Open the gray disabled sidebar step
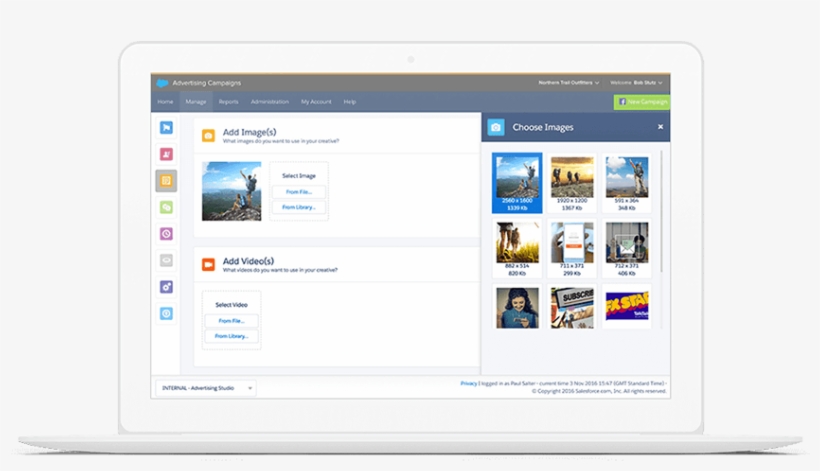The width and height of the screenshot is (820, 471). point(166,260)
